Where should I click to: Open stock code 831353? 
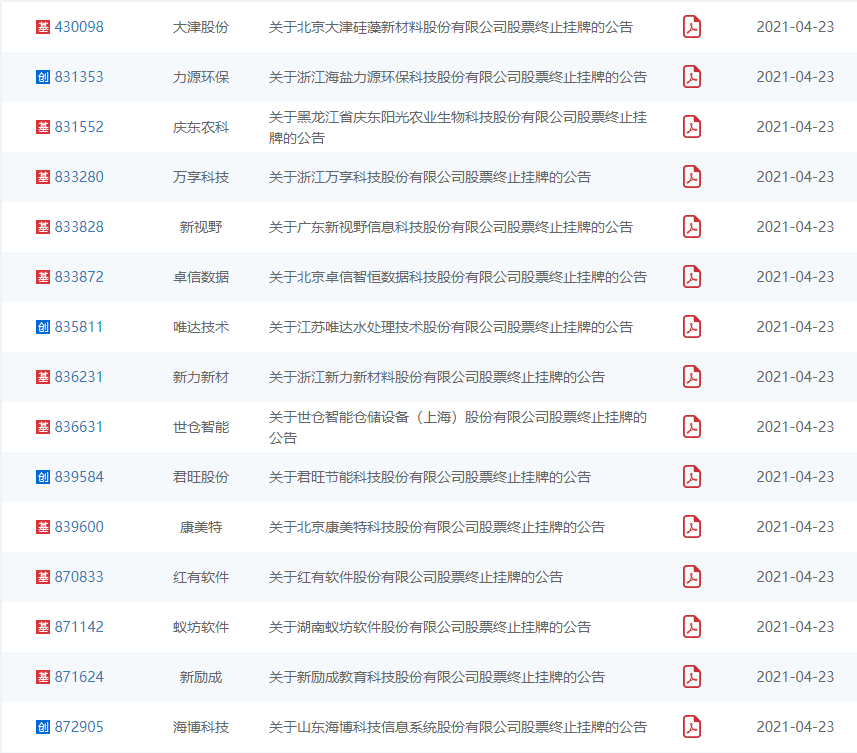point(79,77)
